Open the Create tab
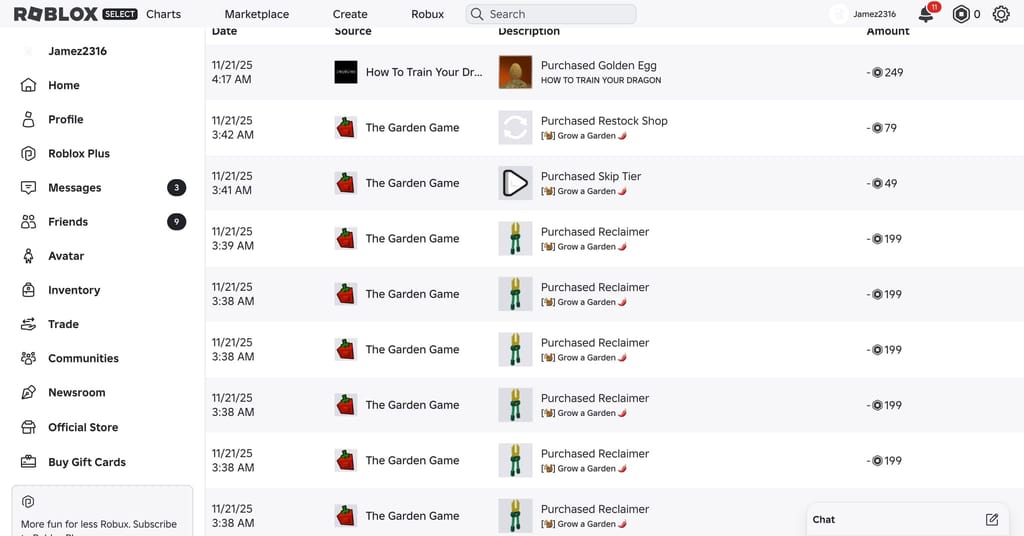 (350, 14)
